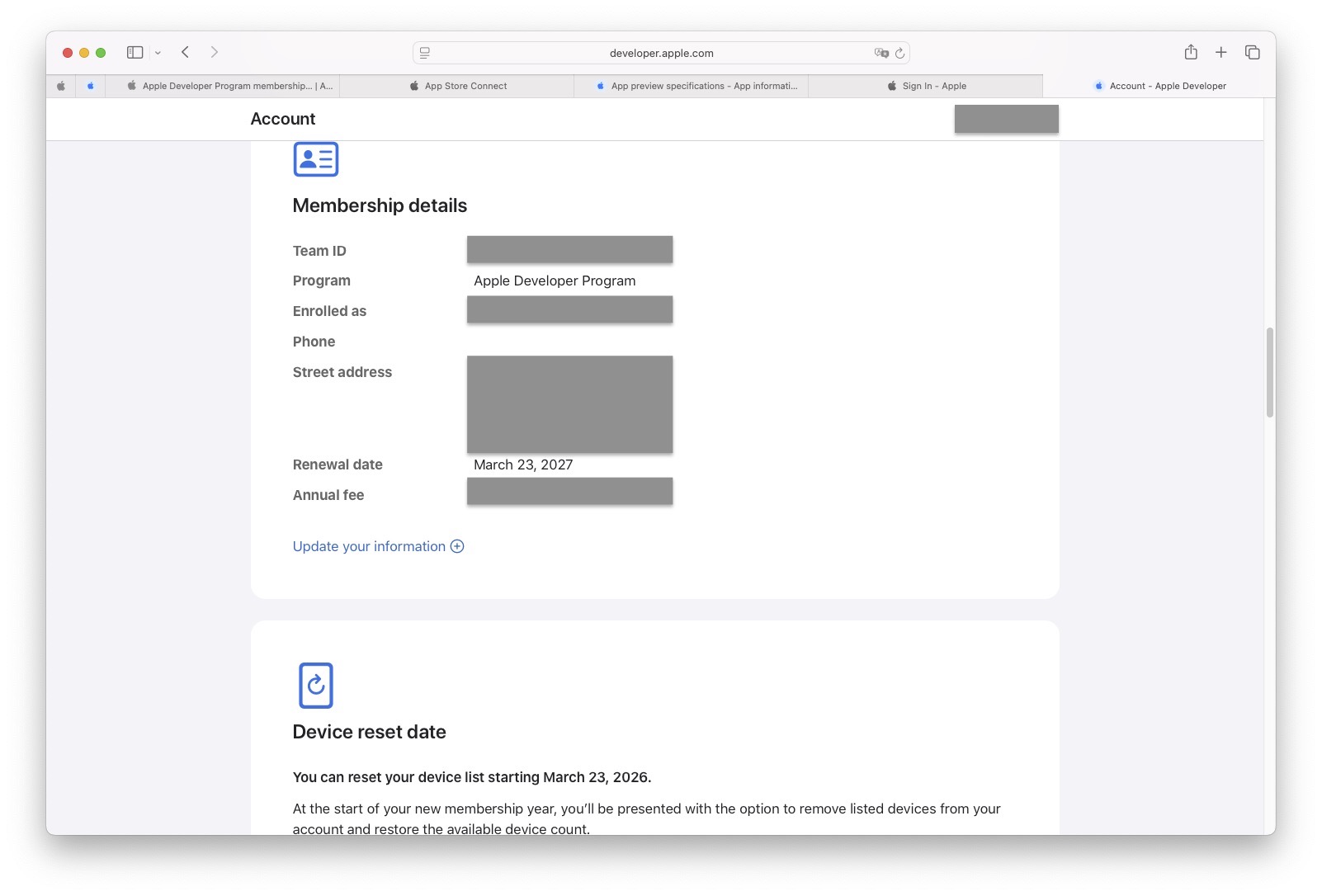Click the Program label
Screen dimensions: 1322x896
(x=322, y=281)
